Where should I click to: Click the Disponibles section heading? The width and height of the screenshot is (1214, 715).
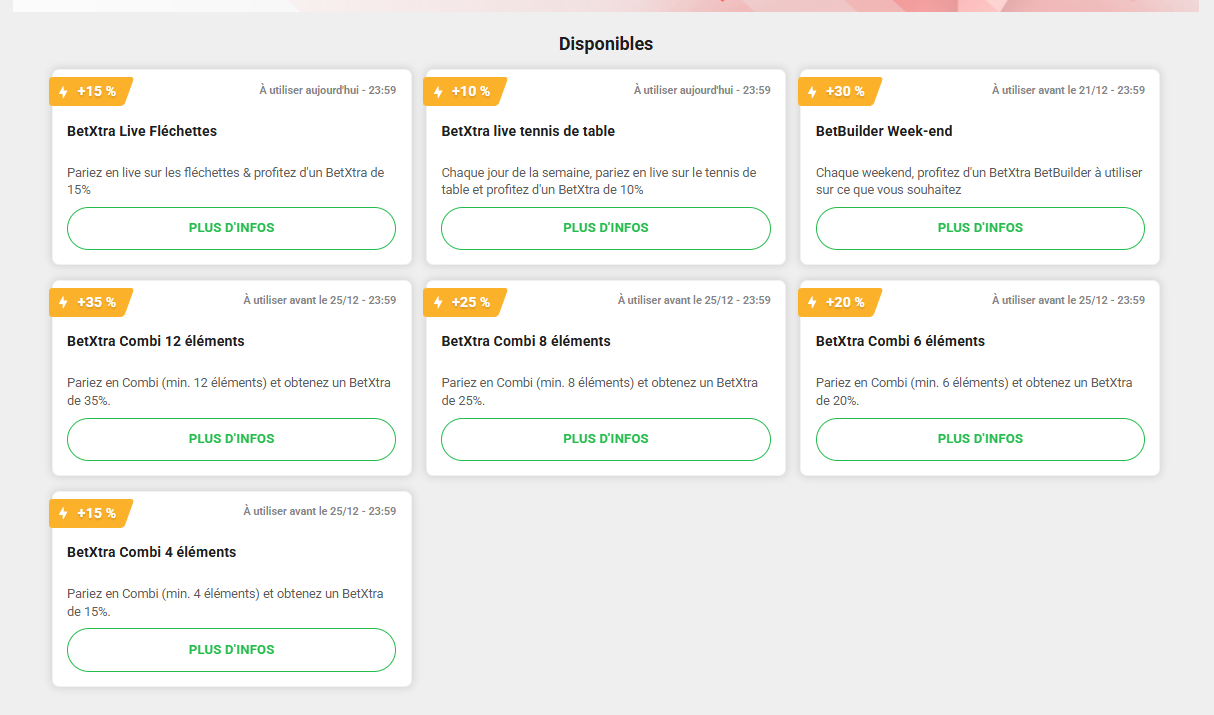point(606,44)
